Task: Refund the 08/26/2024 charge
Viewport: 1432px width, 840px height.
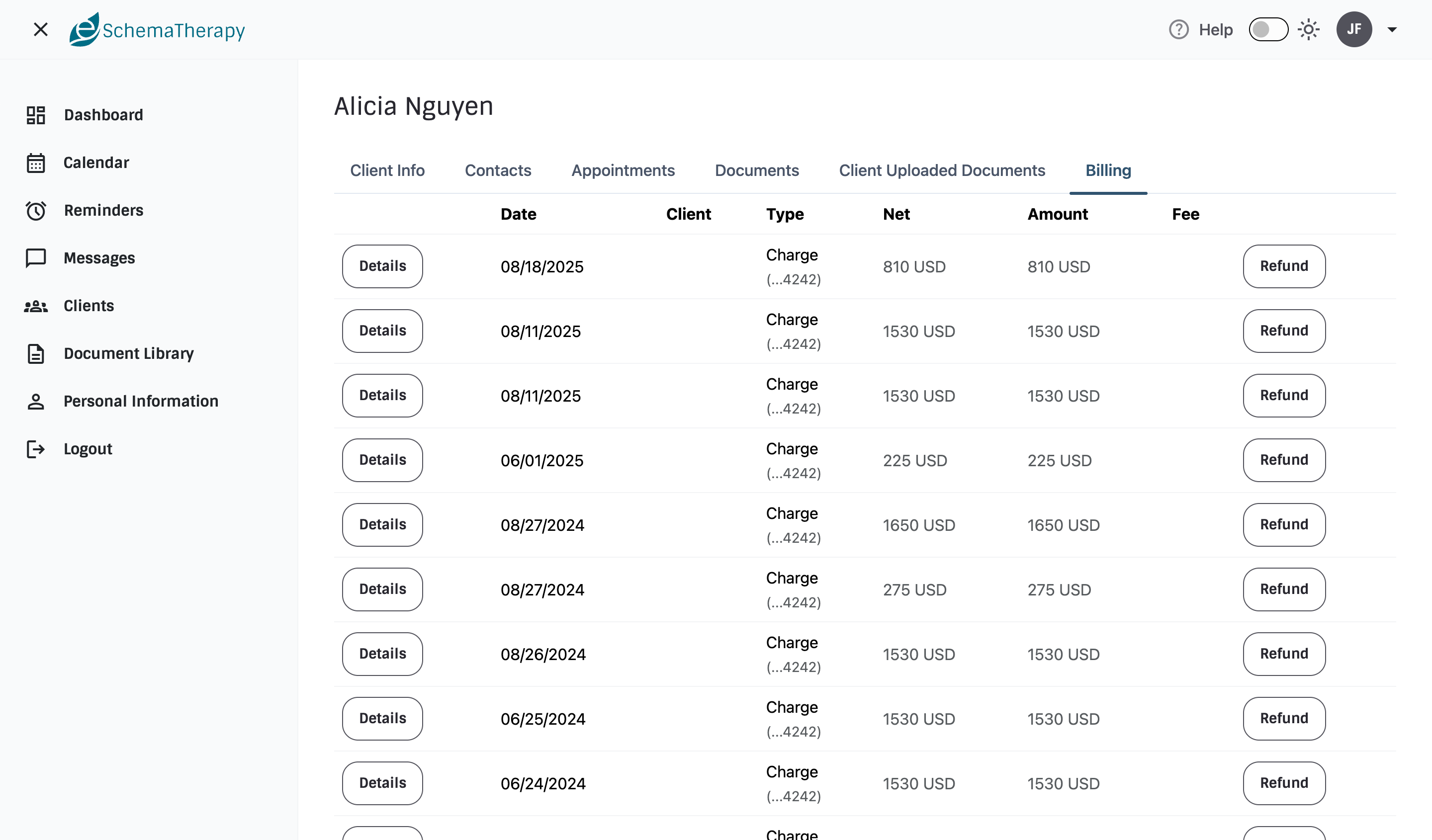Action: pyautogui.click(x=1284, y=654)
